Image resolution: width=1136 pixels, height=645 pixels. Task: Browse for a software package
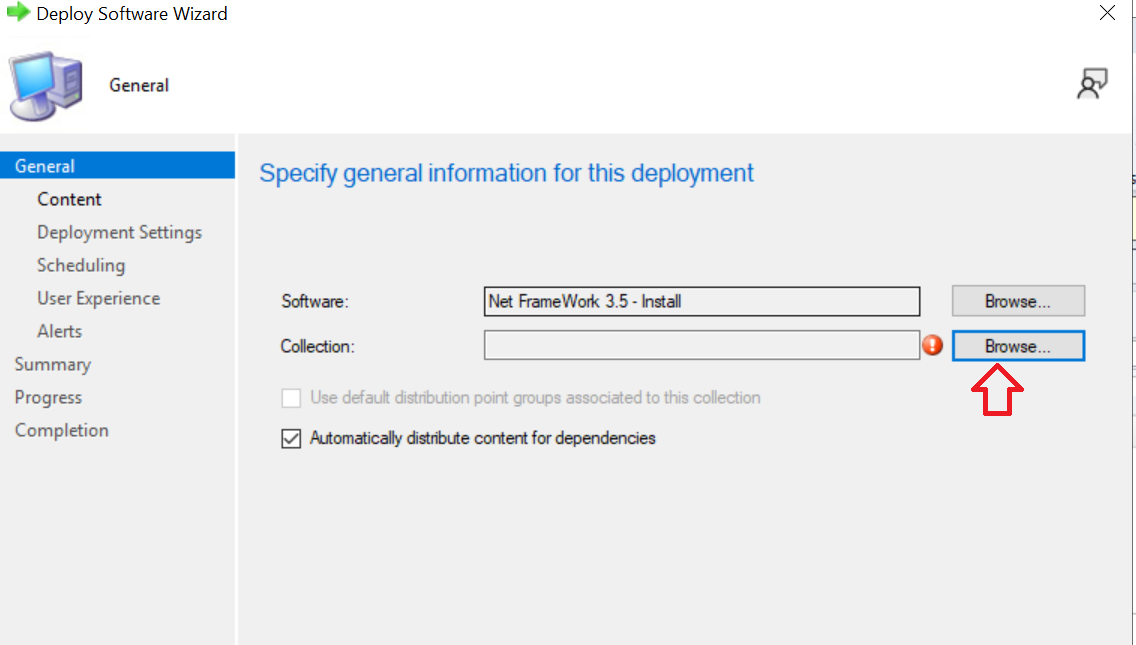[1017, 300]
